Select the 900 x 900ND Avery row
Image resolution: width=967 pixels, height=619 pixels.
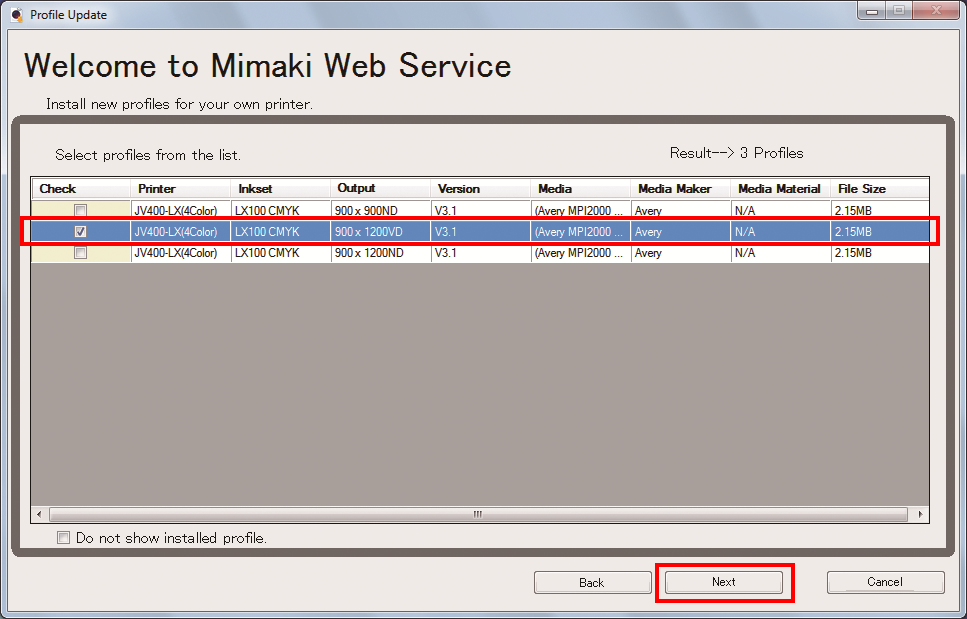(370, 211)
